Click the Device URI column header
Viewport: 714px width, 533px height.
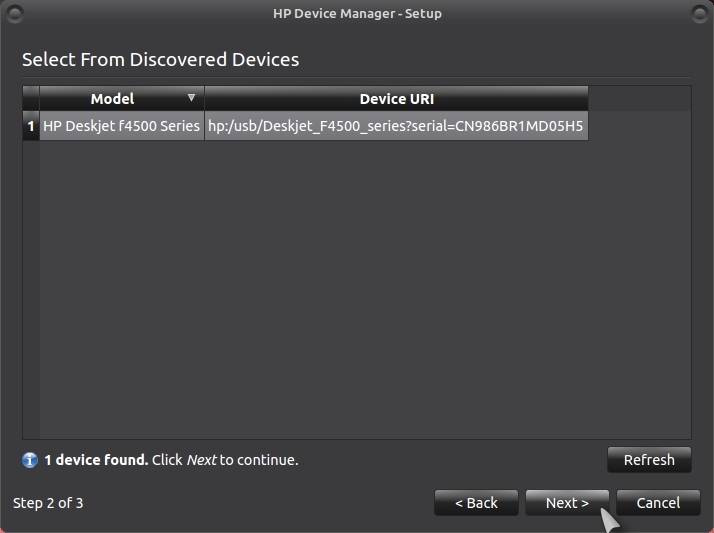396,98
